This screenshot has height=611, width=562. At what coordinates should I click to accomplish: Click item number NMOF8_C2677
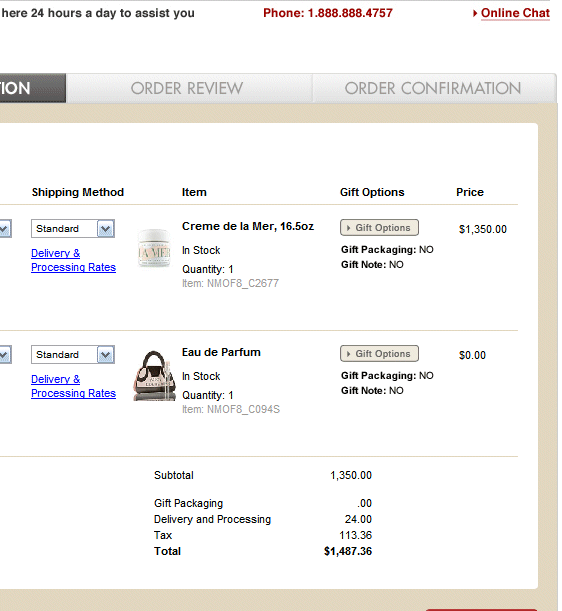coord(243,283)
